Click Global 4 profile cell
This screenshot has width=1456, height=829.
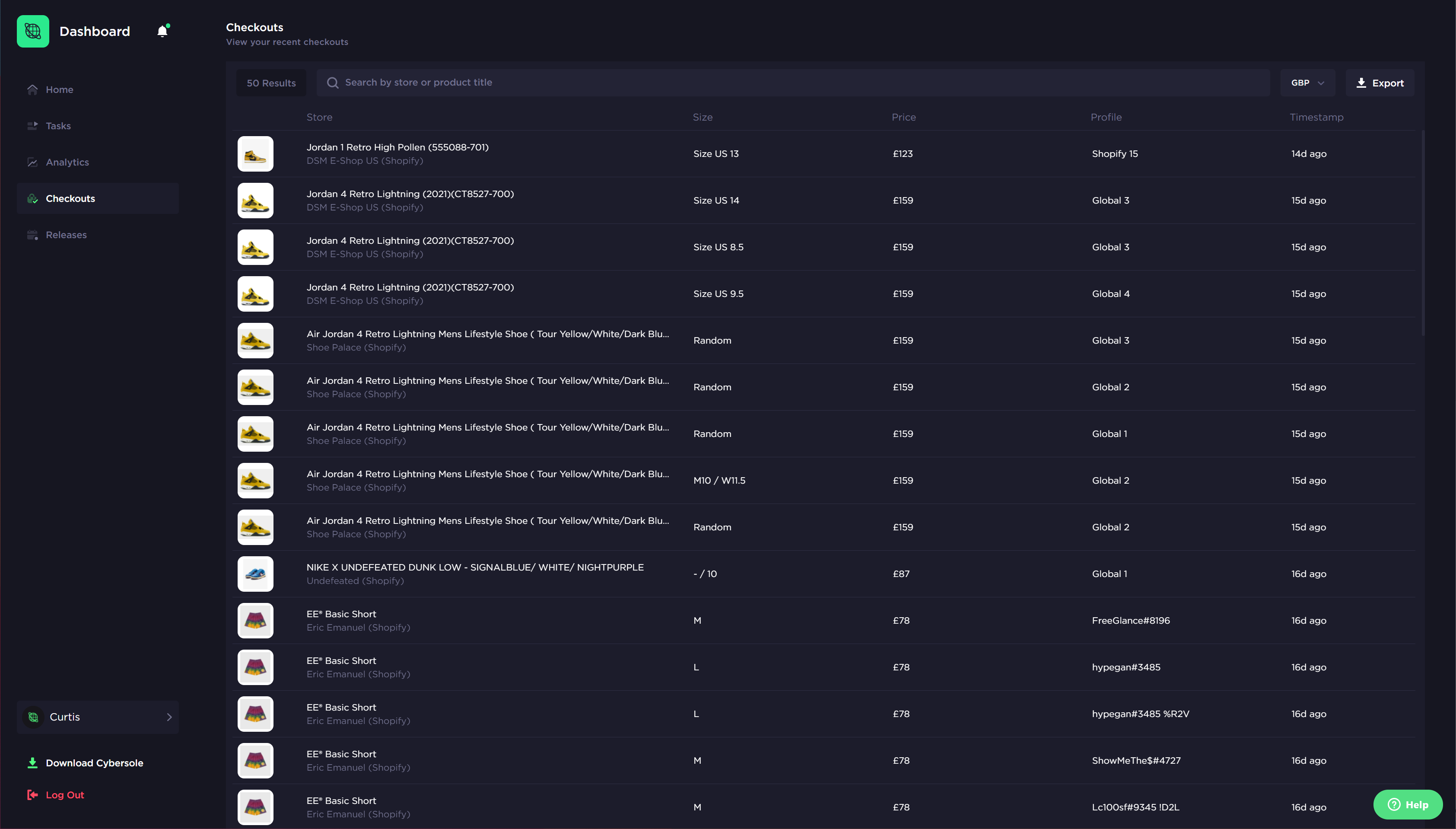point(1111,294)
